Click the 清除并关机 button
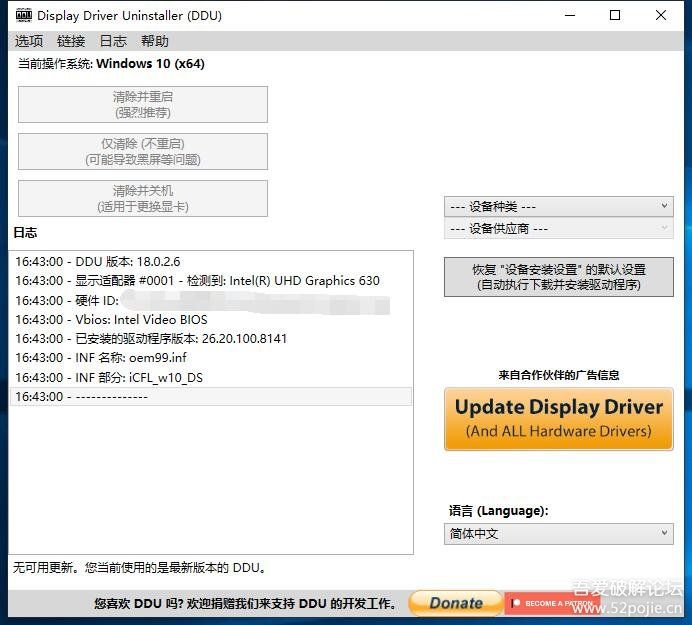The height and width of the screenshot is (625, 692). [x=143, y=199]
